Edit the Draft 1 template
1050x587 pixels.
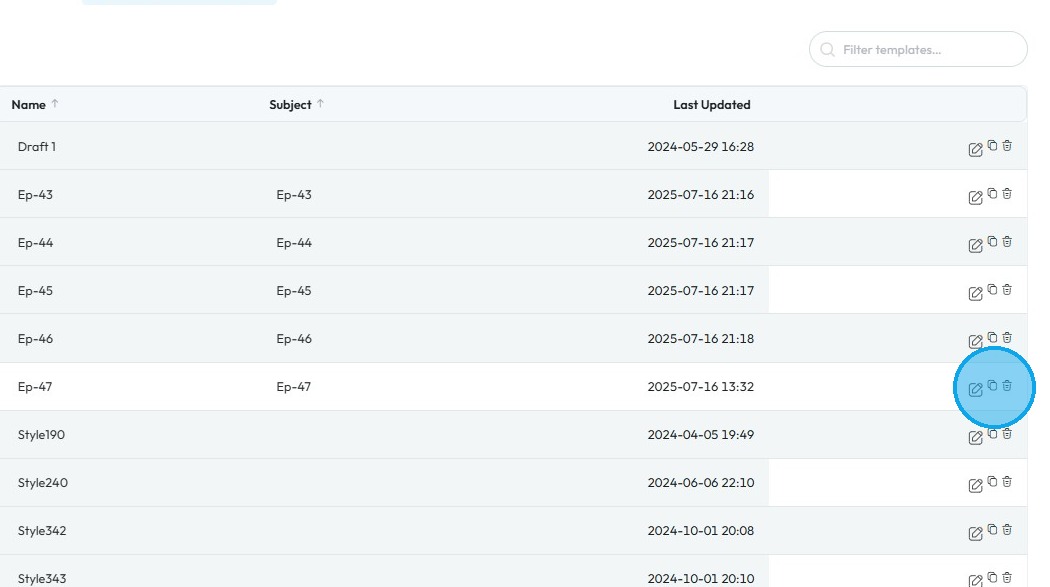(975, 150)
